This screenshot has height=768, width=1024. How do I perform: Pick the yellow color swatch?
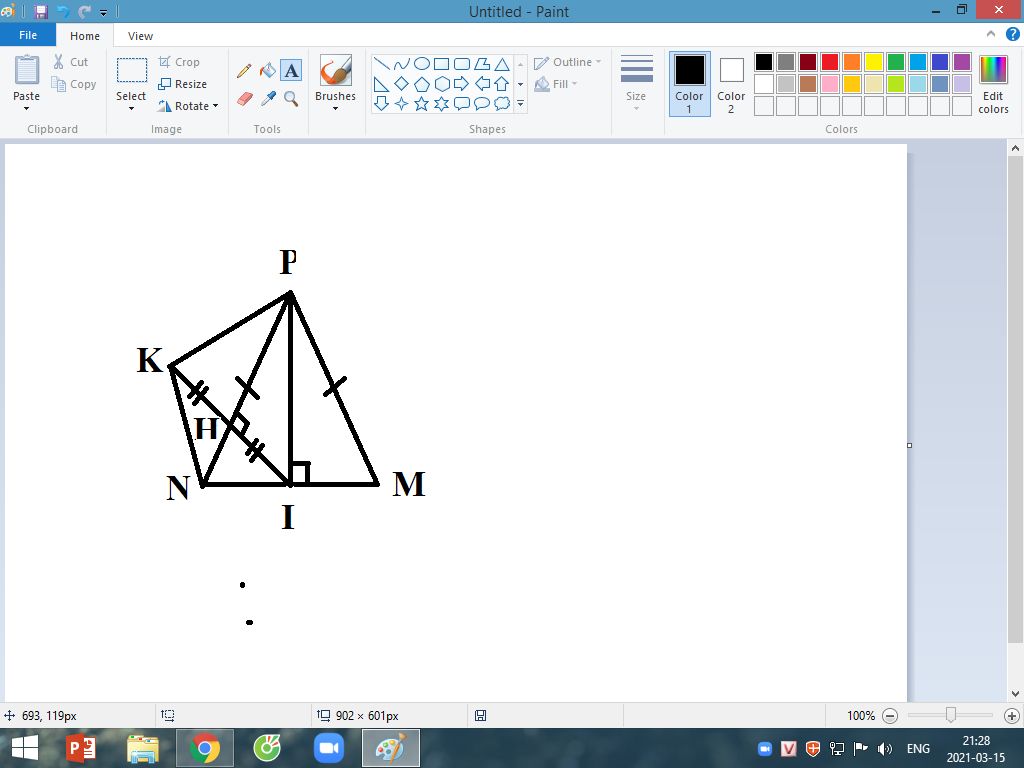coord(874,62)
